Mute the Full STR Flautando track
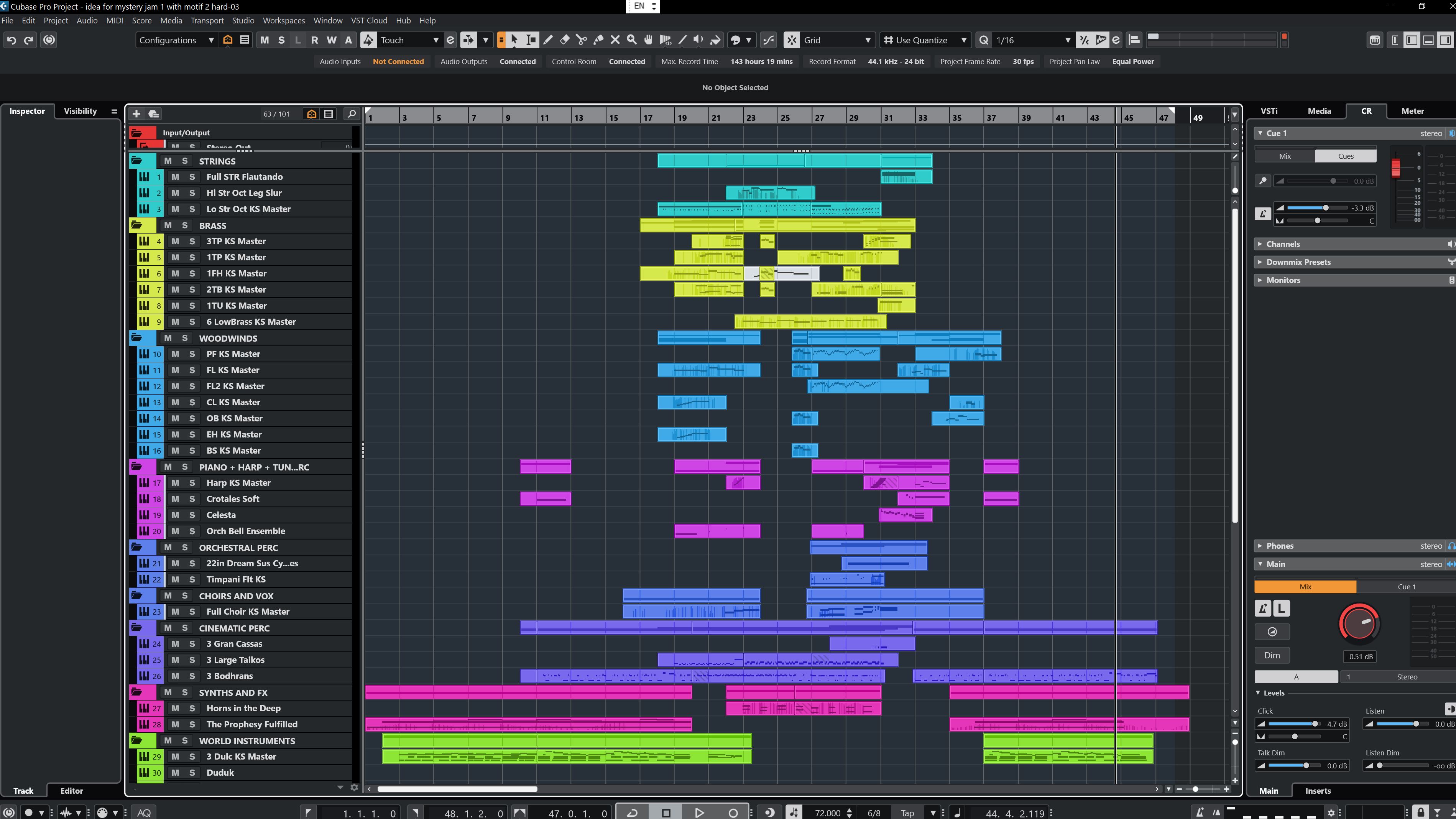Viewport: 1456px width, 819px height. 175,177
